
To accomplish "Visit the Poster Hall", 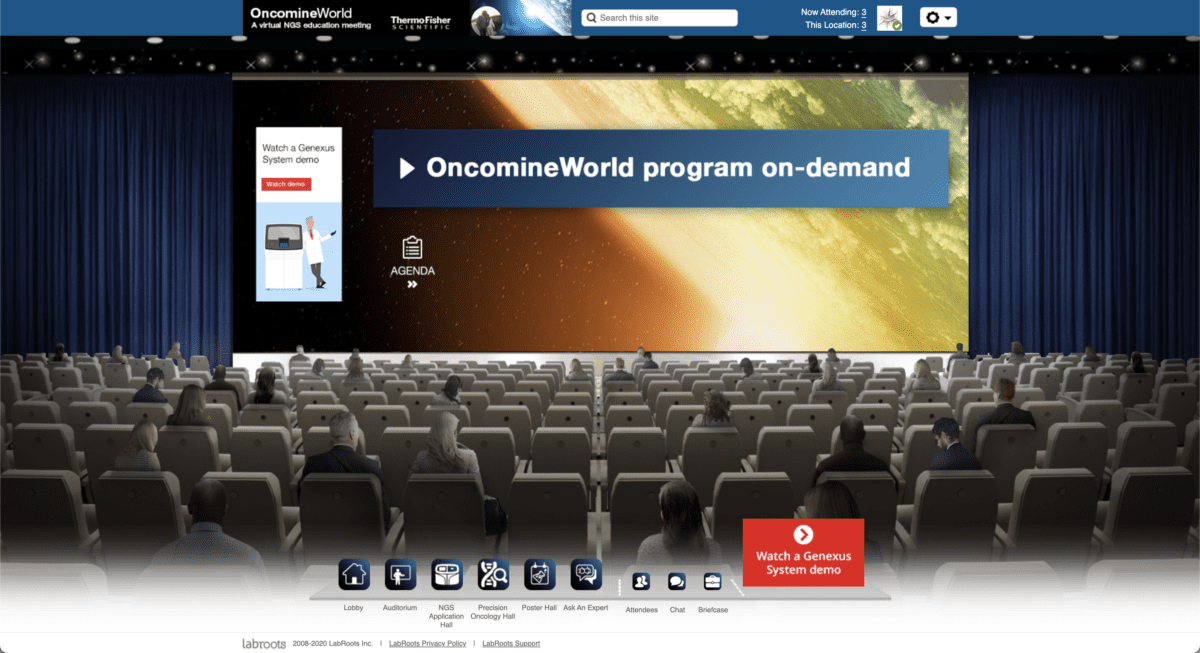I will tap(538, 574).
